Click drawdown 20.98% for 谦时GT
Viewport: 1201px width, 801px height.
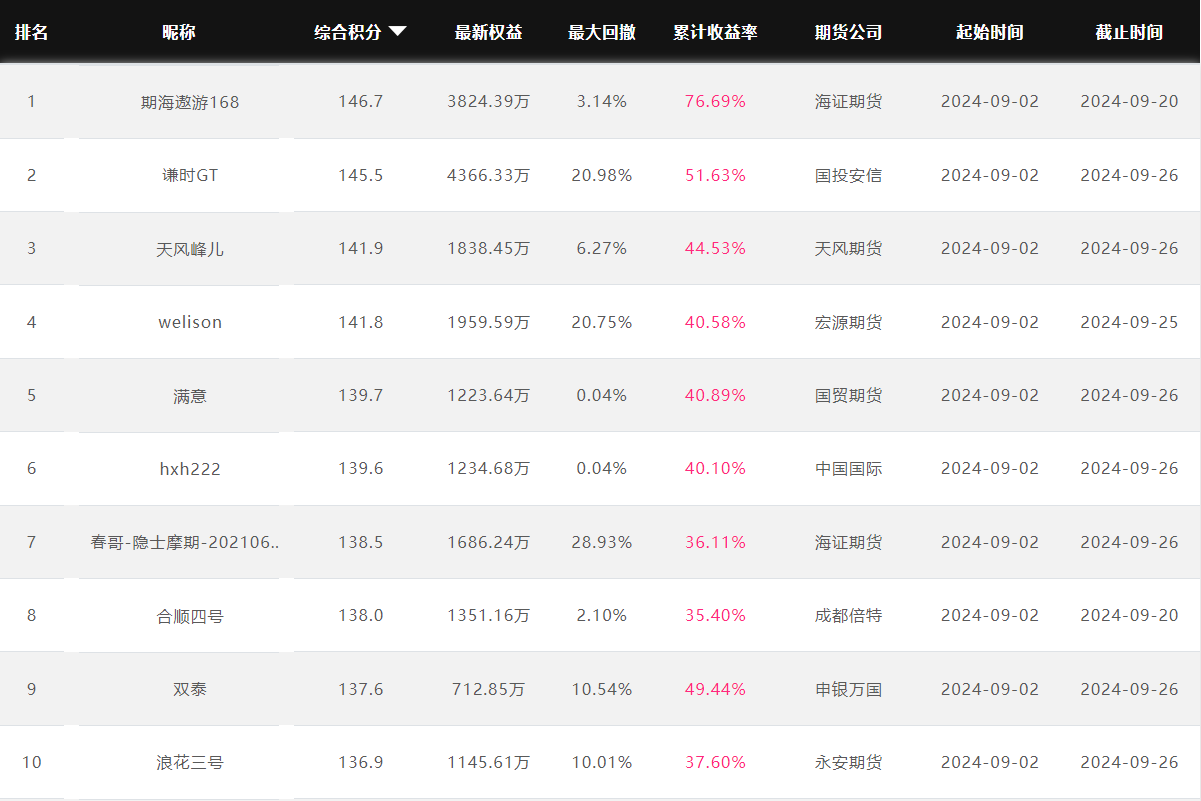click(602, 175)
